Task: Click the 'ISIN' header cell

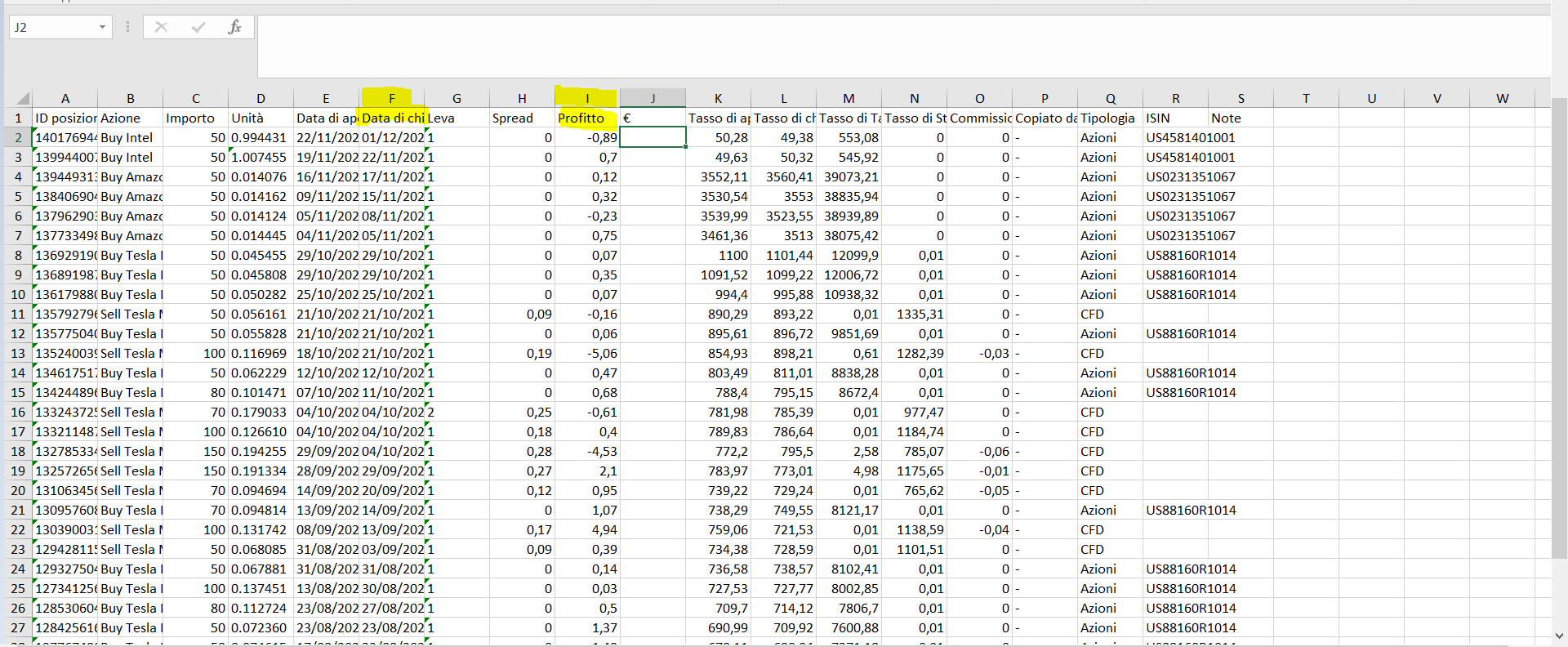Action: pyautogui.click(x=1176, y=118)
